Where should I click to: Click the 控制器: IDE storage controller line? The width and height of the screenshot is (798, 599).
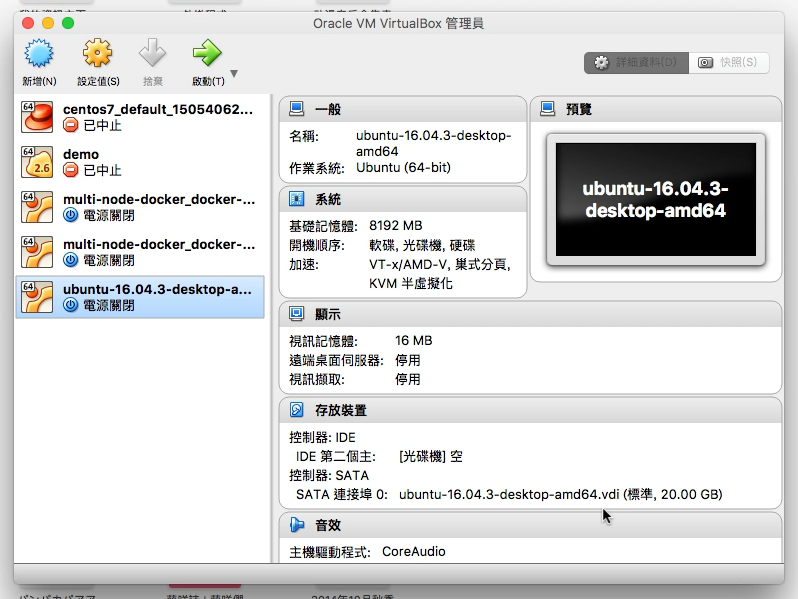click(x=322, y=437)
